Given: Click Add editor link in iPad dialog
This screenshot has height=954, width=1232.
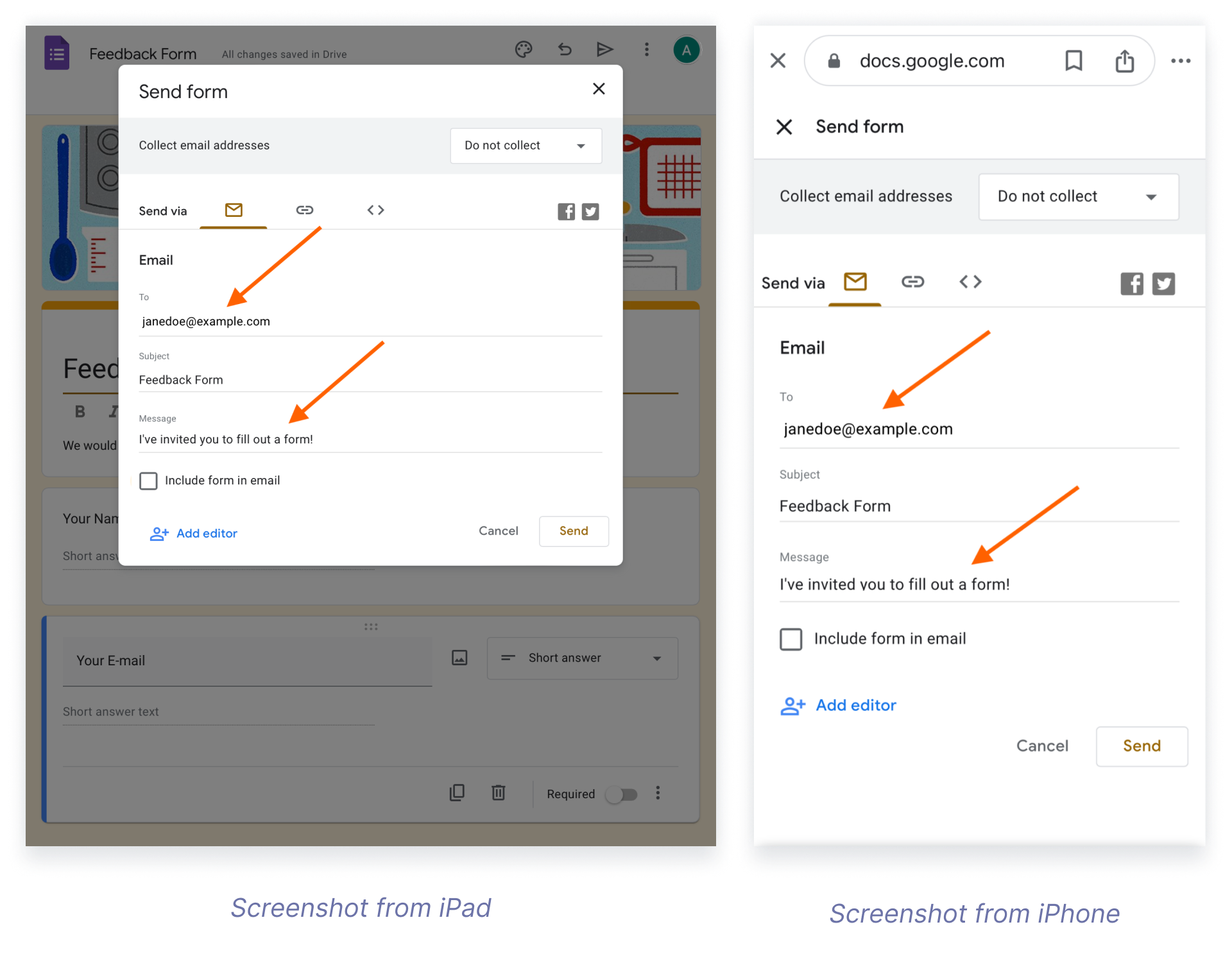Looking at the screenshot, I should click(x=194, y=534).
